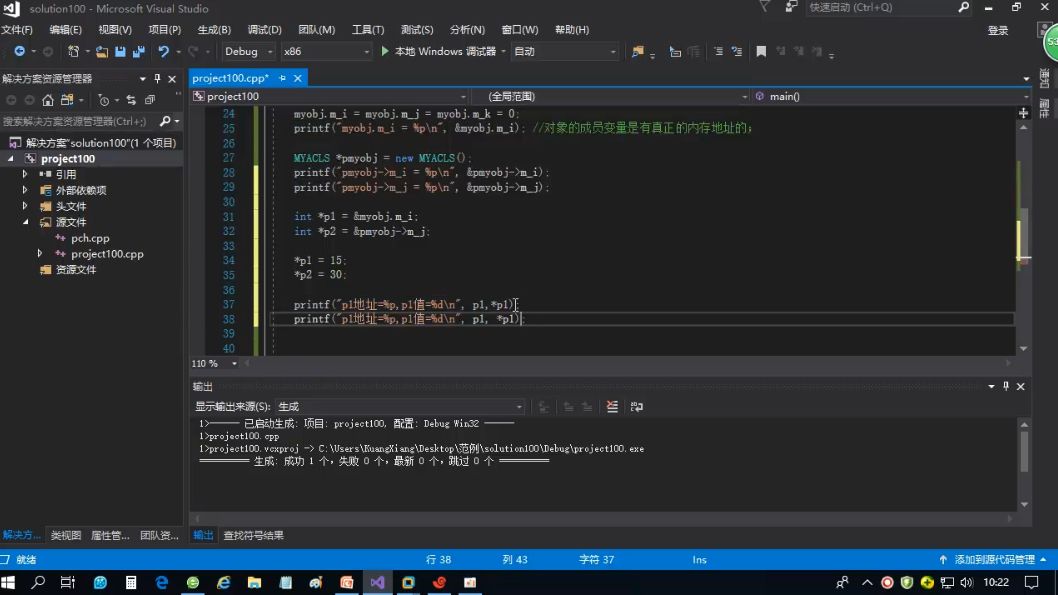Viewport: 1058px width, 595px height.
Task: Collapse All in Solution Explorer toolbar
Action: tap(150, 100)
